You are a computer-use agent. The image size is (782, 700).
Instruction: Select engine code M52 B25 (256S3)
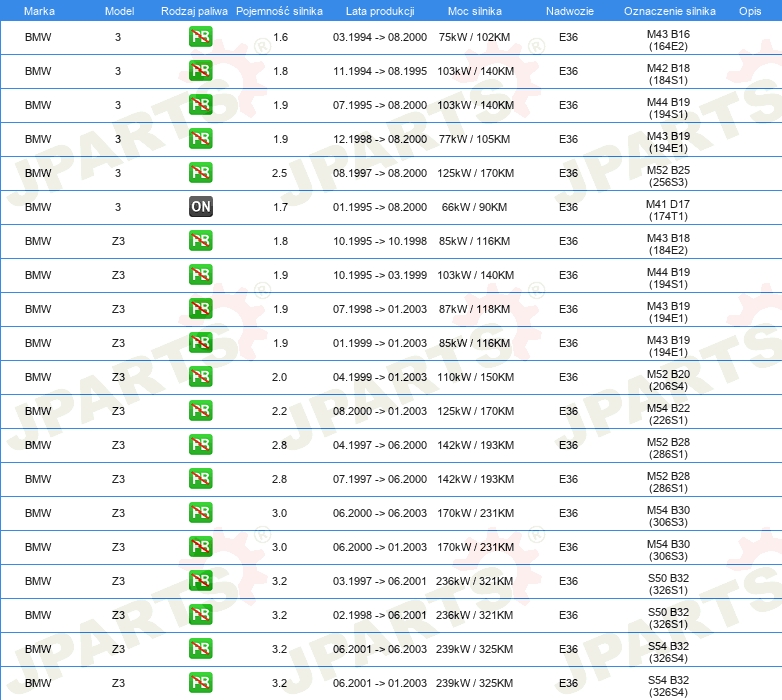point(668,176)
